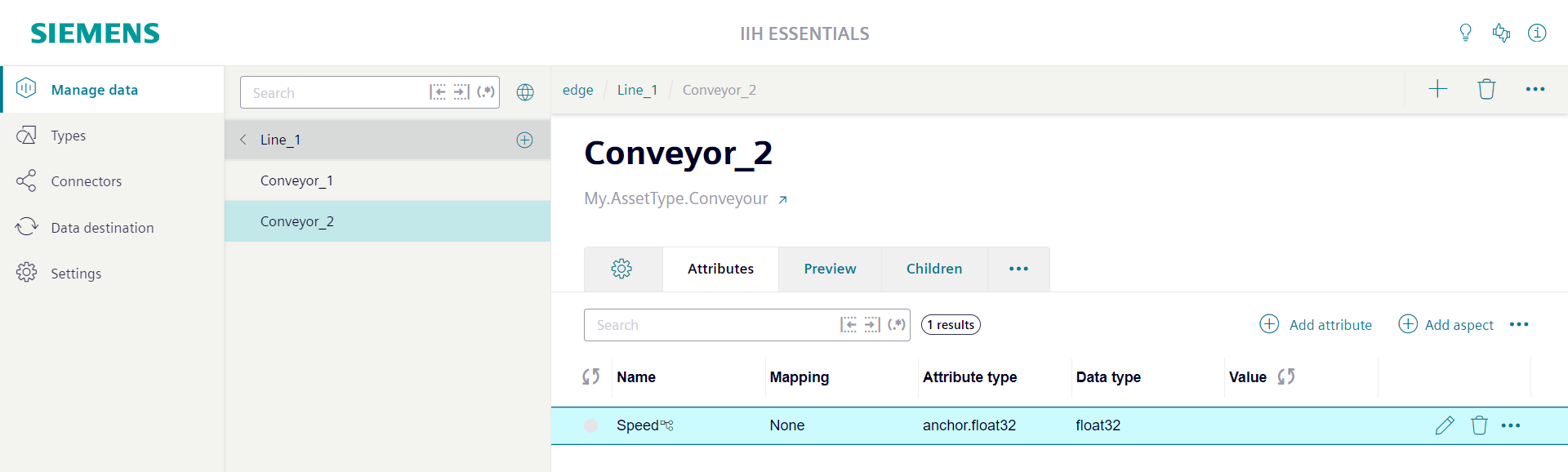Viewport: 1568px width, 472px height.
Task: Click the globe icon beside asset search
Action: (525, 92)
